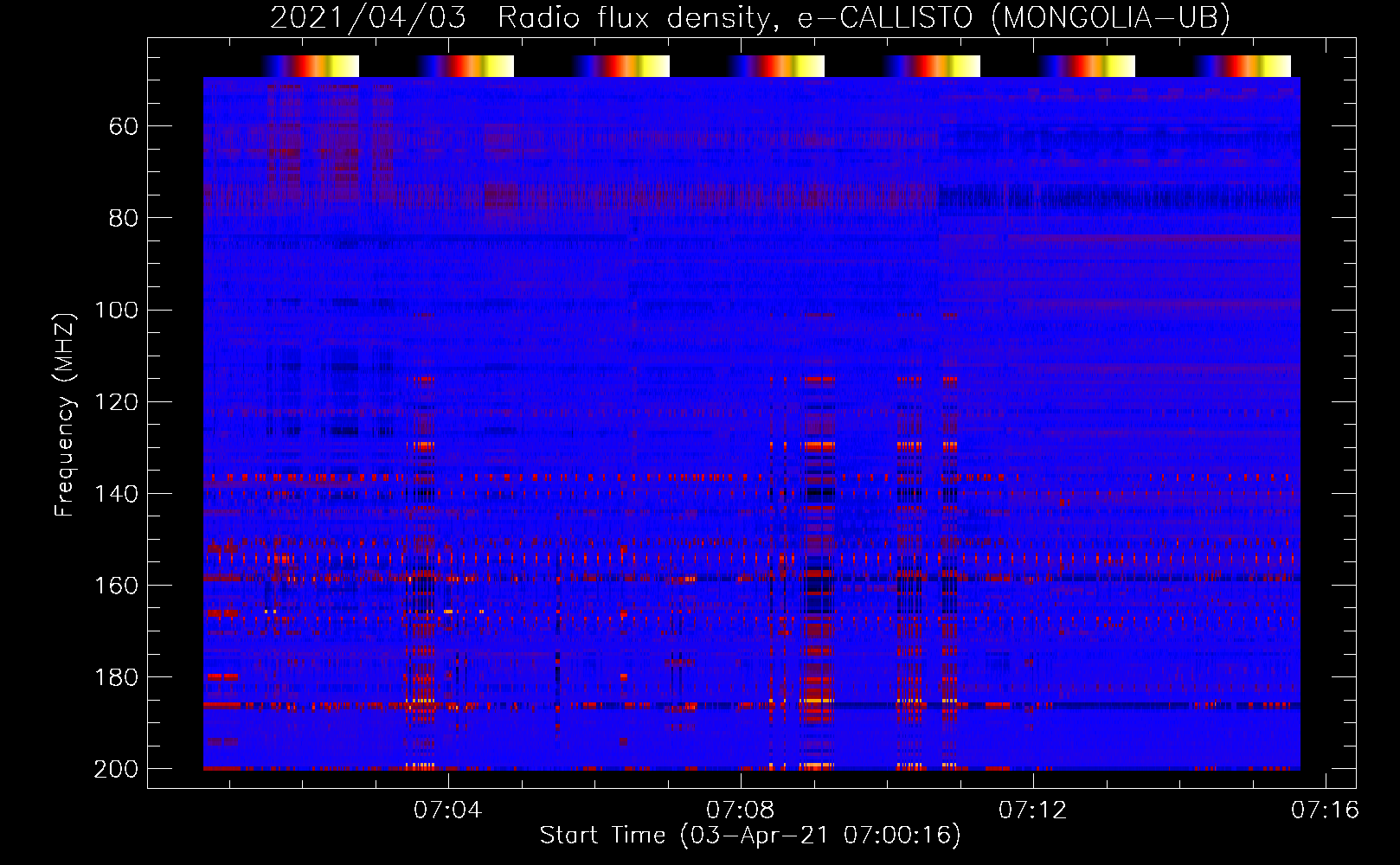The width and height of the screenshot is (1400, 865).
Task: Click the date '2021/04/03' in the title
Action: pyautogui.click(x=369, y=17)
